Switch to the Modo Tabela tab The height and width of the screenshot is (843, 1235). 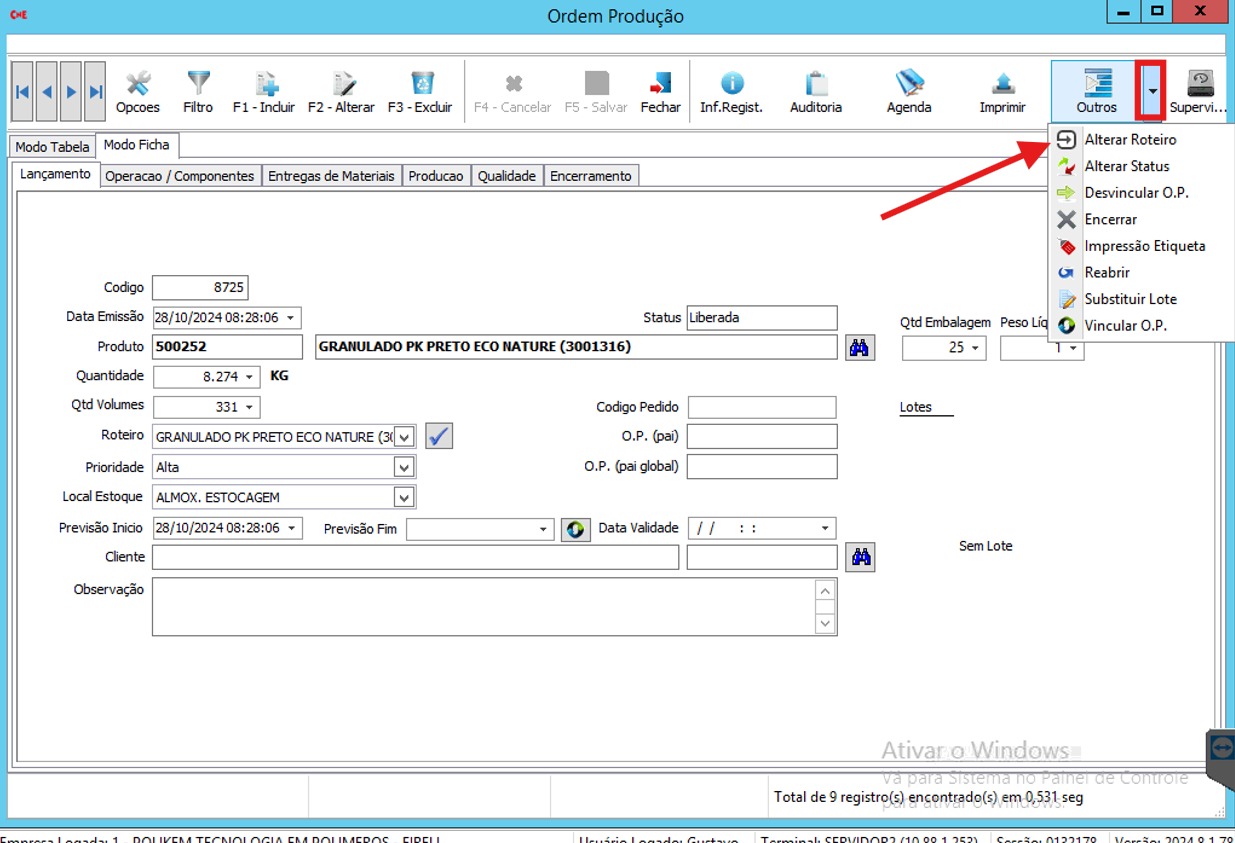[x=52, y=147]
